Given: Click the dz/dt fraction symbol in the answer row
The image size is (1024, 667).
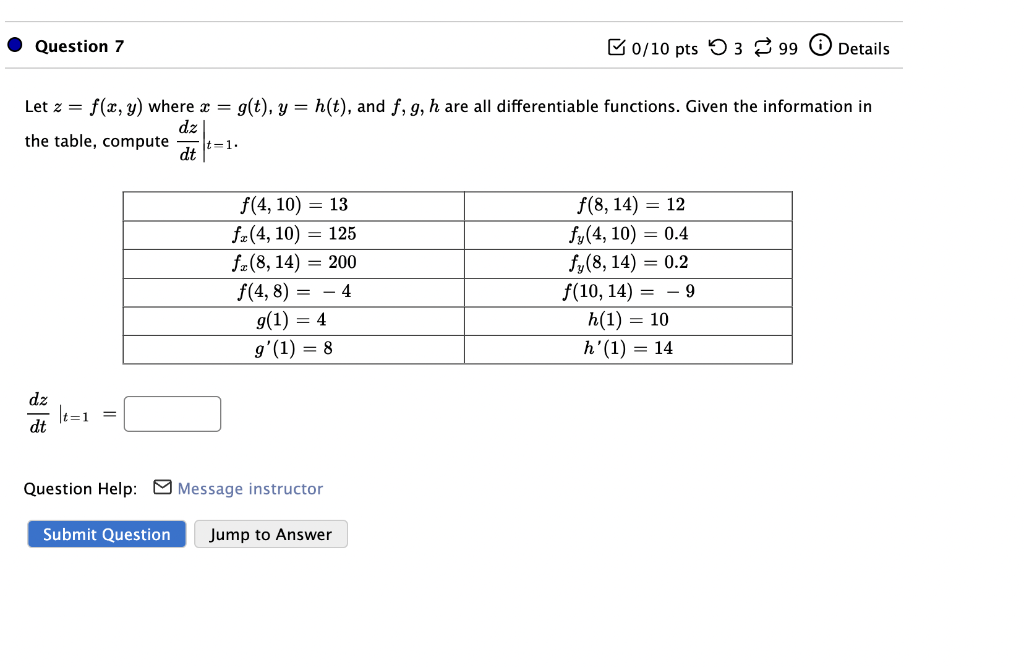Looking at the screenshot, I should click(x=38, y=411).
